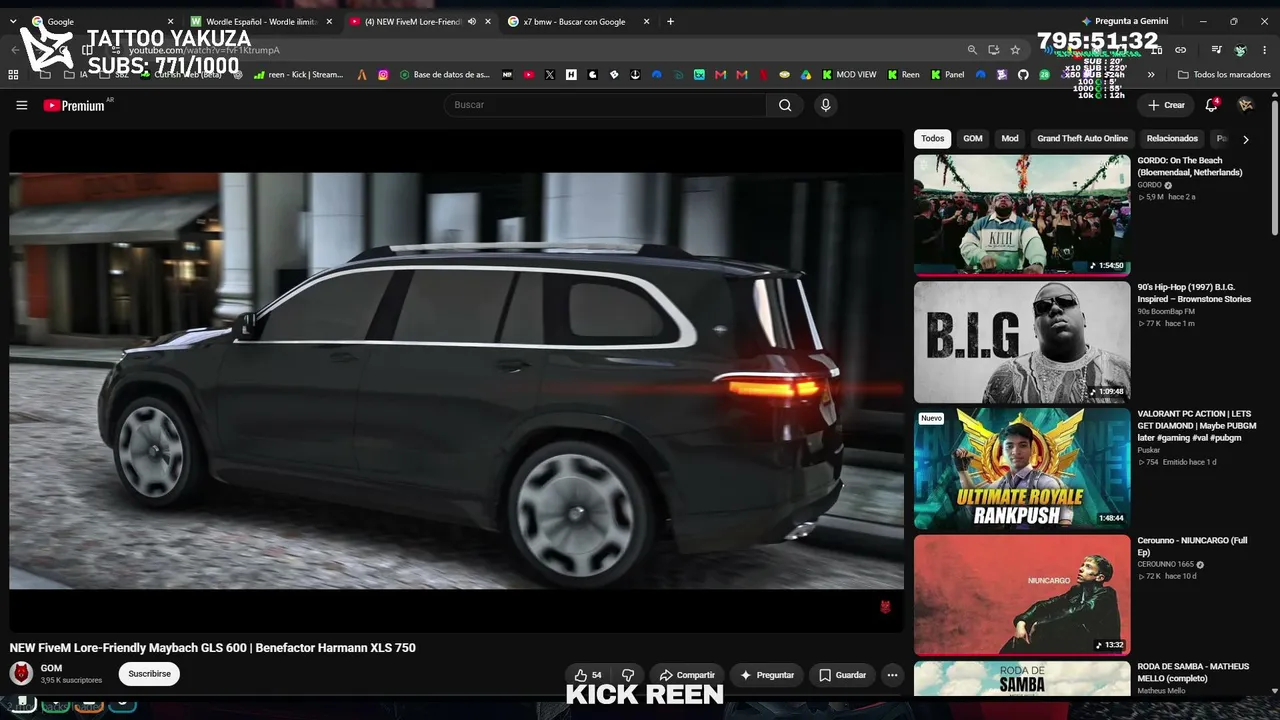
Task: Click the YouTube search magnifier button
Action: coord(785,105)
